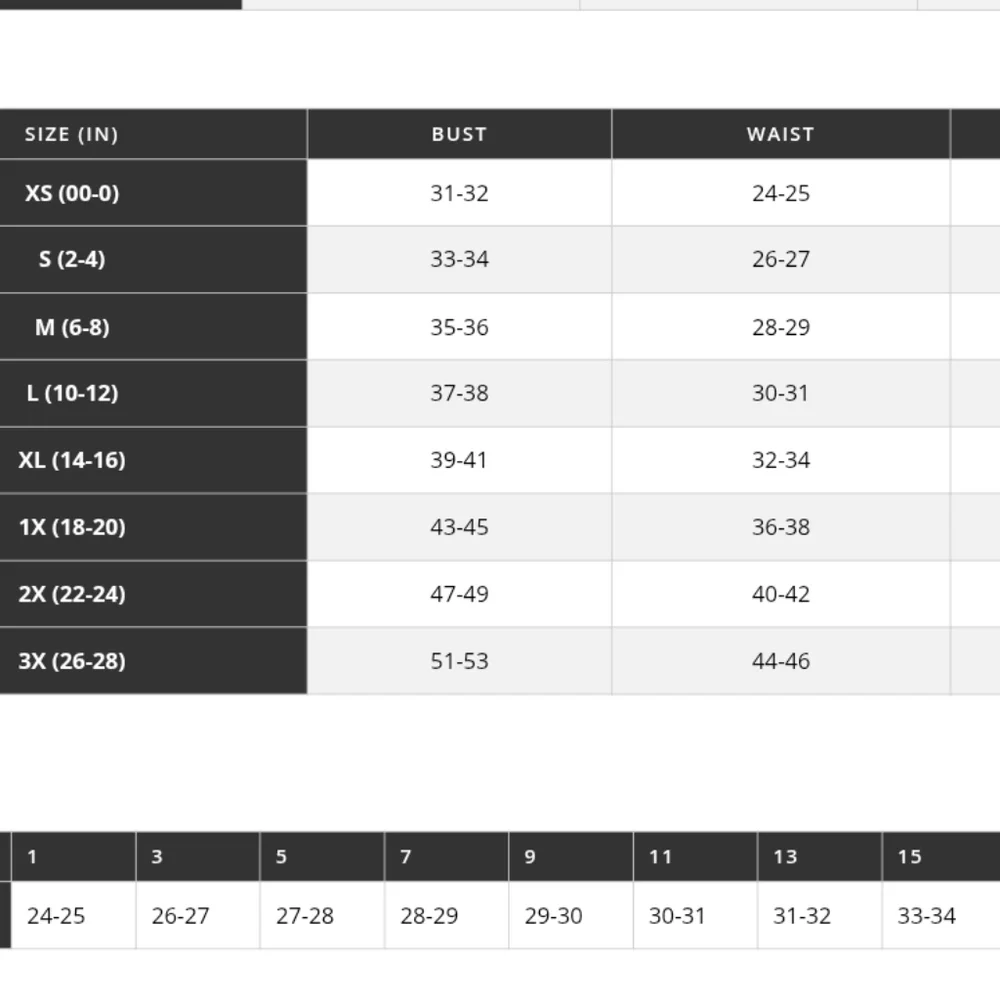Select the 3X (26-28) size row label
The height and width of the screenshot is (1001, 1000).
pyautogui.click(x=72, y=661)
